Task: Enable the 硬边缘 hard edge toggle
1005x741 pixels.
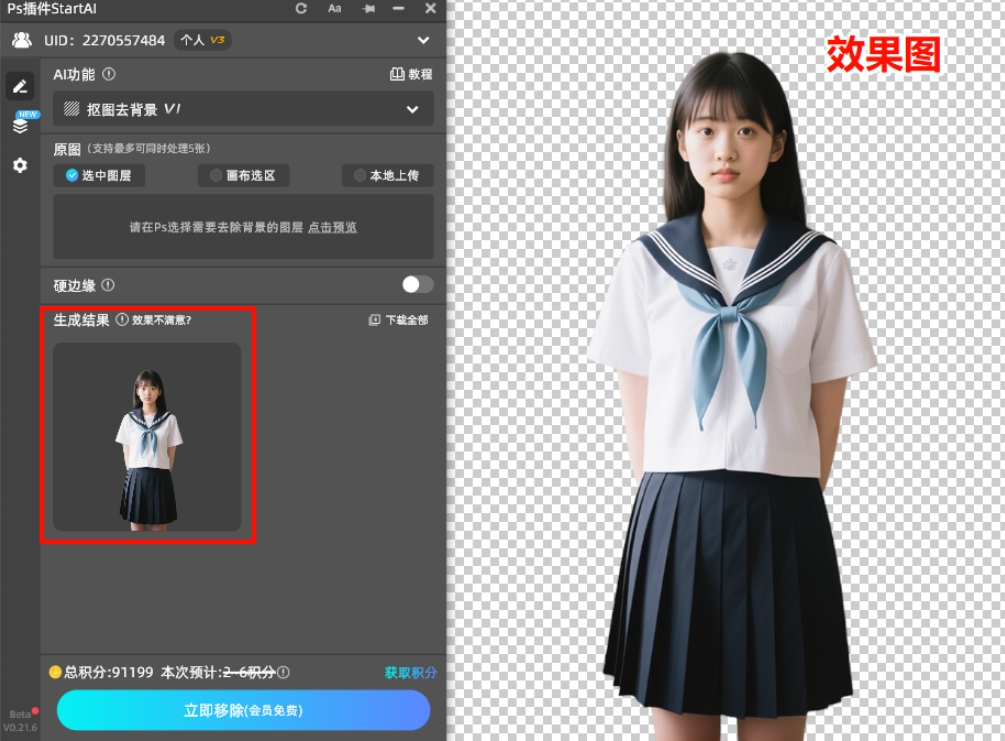Action: (x=416, y=284)
